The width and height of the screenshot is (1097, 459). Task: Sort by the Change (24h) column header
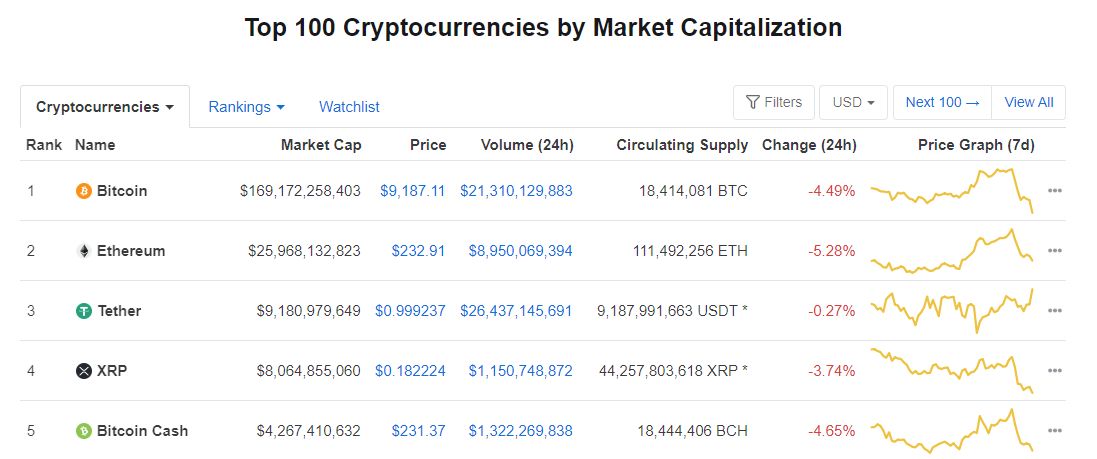[x=809, y=145]
